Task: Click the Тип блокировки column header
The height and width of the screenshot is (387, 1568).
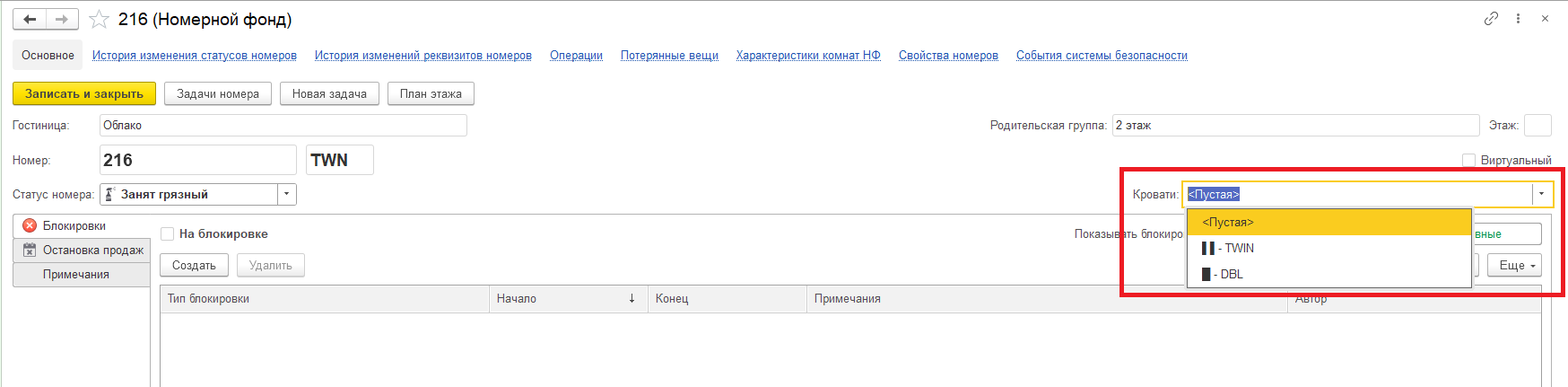Action: click(x=325, y=298)
